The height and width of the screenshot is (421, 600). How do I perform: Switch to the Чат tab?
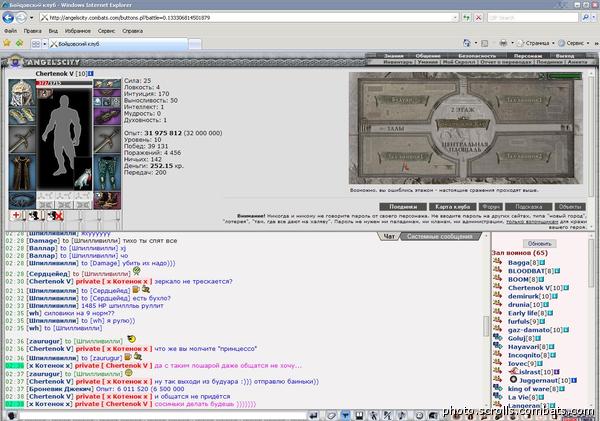(x=389, y=237)
